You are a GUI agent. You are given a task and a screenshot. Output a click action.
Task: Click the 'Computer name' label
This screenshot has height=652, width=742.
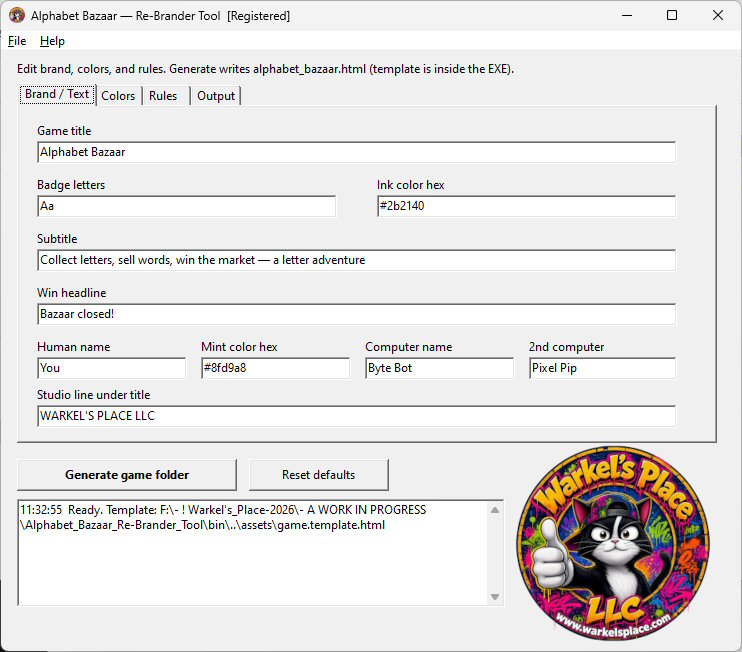tap(408, 347)
